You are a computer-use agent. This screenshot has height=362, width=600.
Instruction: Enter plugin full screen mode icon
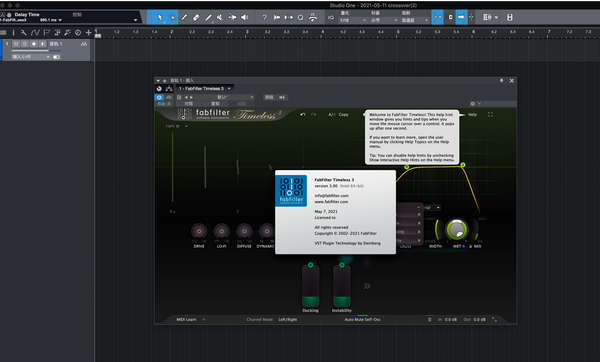pos(490,114)
